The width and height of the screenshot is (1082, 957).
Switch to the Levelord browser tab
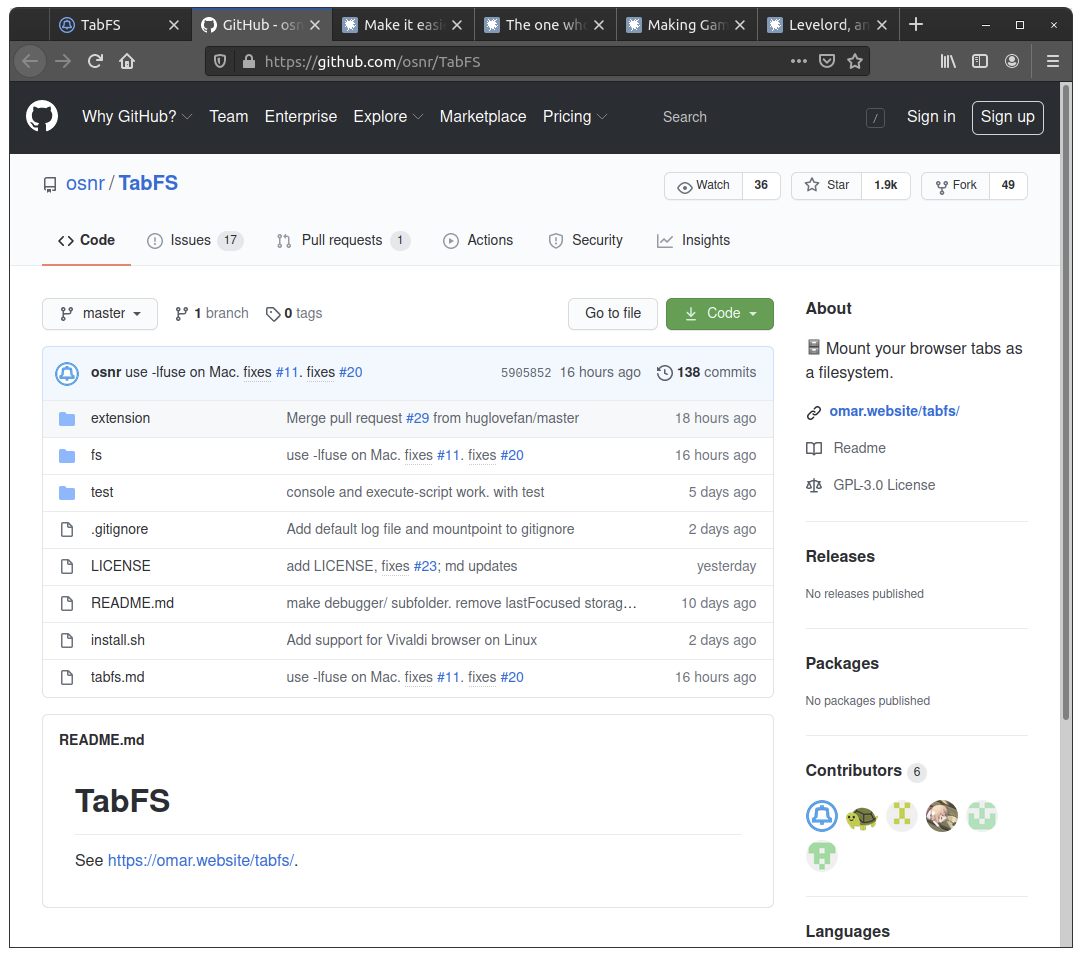[828, 25]
